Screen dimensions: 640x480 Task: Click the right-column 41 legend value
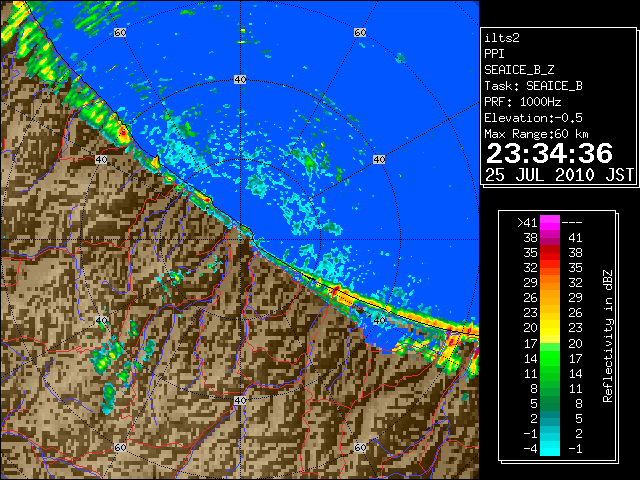pos(575,238)
